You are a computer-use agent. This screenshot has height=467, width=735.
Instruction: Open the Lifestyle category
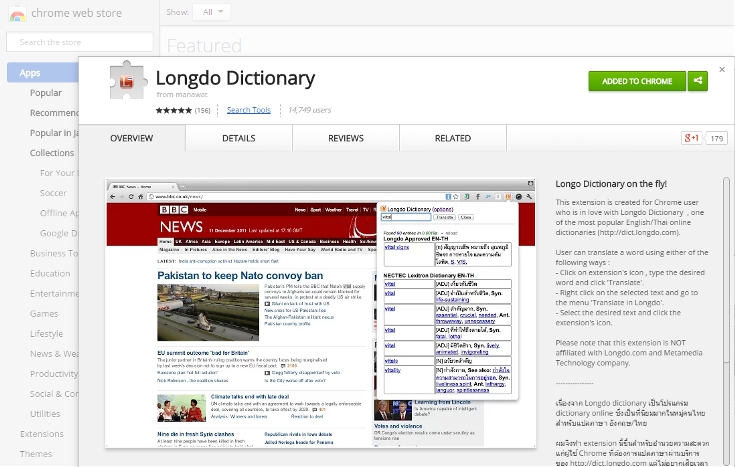(x=46, y=334)
